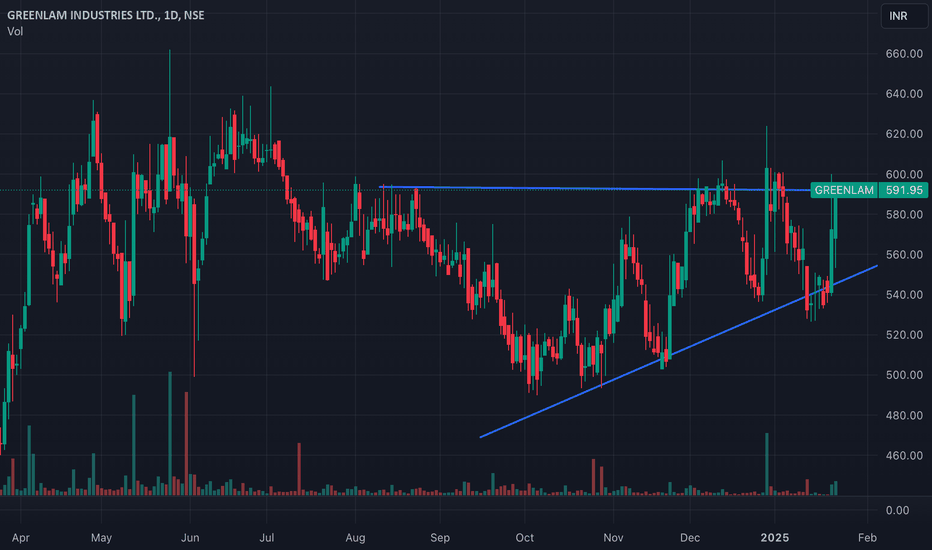Click the 591.95 current price value
The width and height of the screenshot is (932, 550).
click(903, 190)
